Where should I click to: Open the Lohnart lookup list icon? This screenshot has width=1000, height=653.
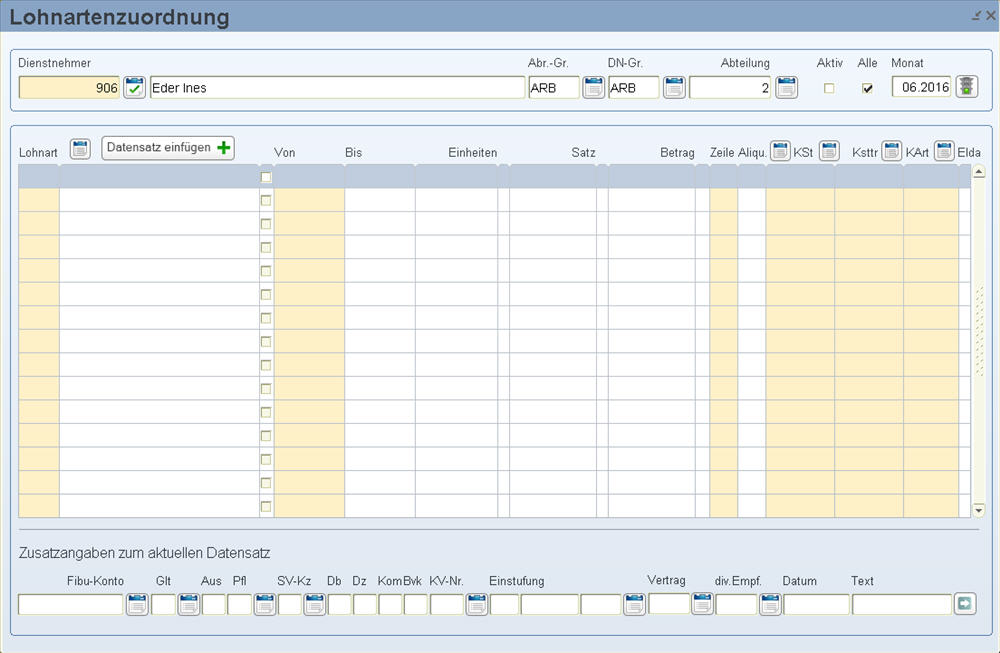tap(80, 150)
